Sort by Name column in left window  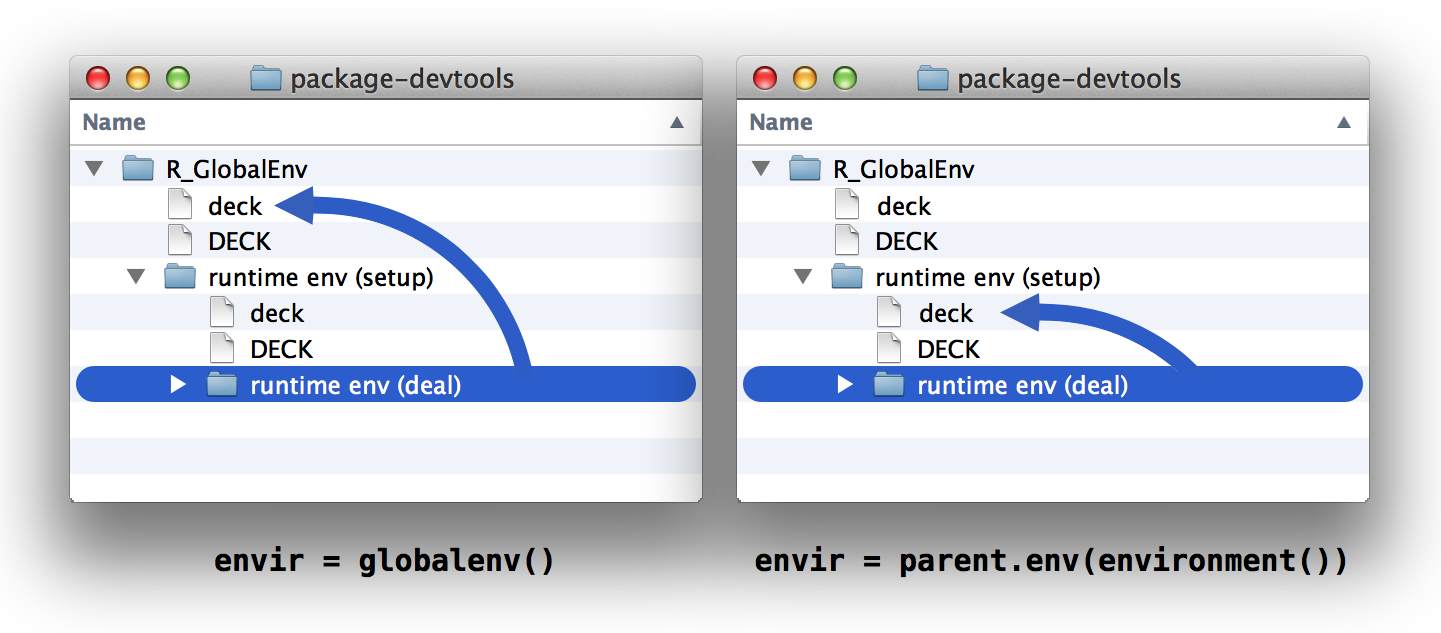114,122
